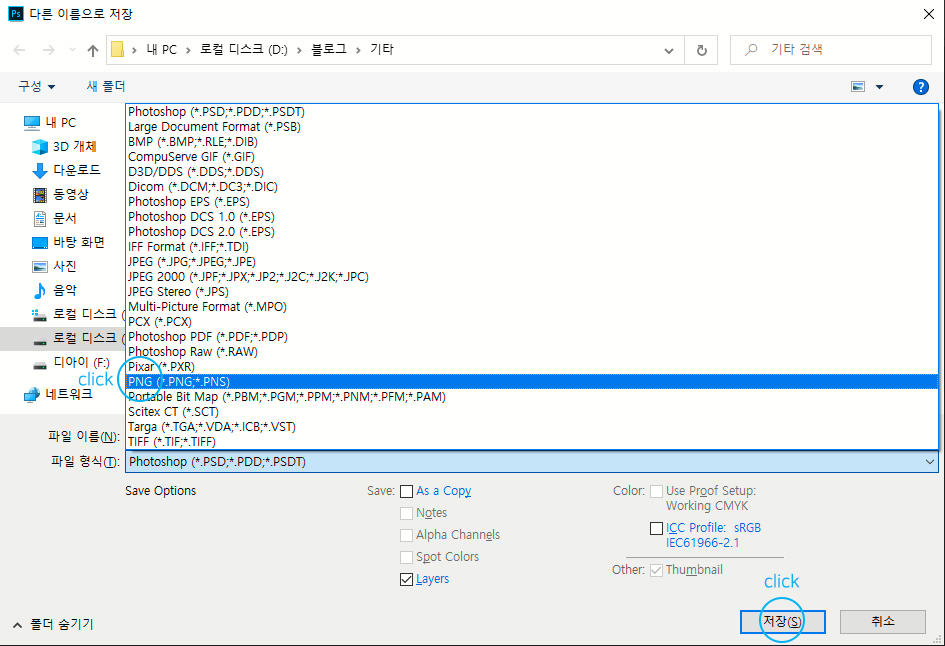Choose Photoshop DCS 1.0 format
945x646 pixels.
(532, 216)
